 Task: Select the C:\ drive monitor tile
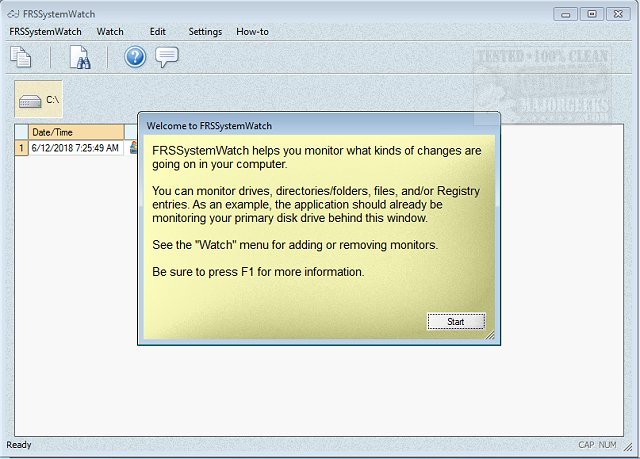tap(38, 99)
